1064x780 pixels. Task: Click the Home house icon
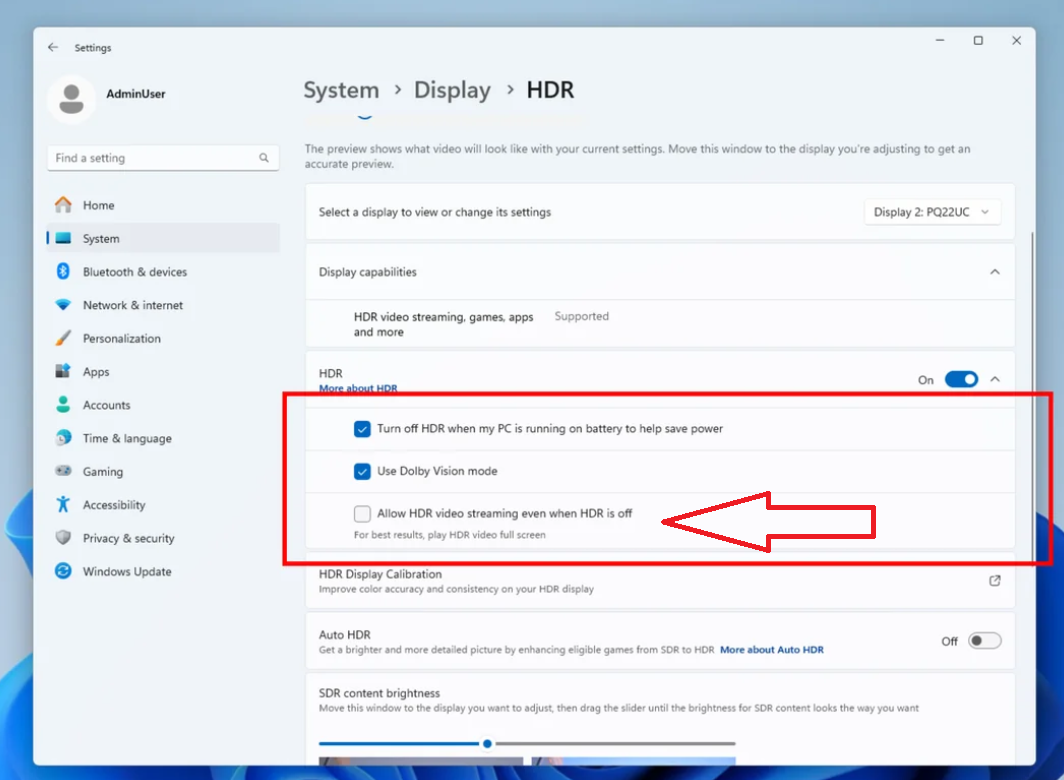(x=63, y=204)
